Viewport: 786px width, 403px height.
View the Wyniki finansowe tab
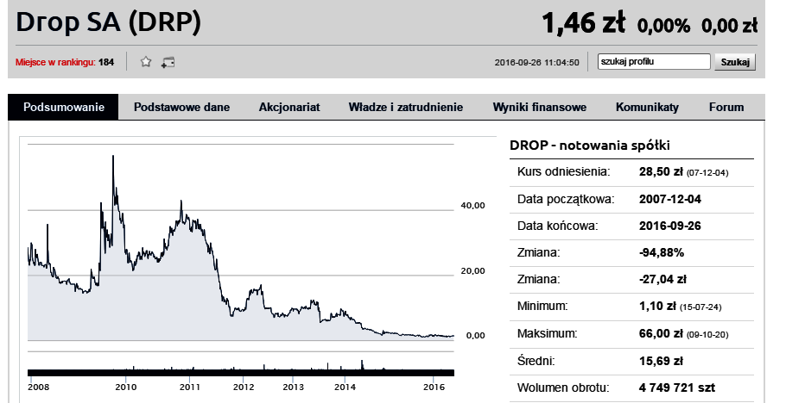[539, 107]
